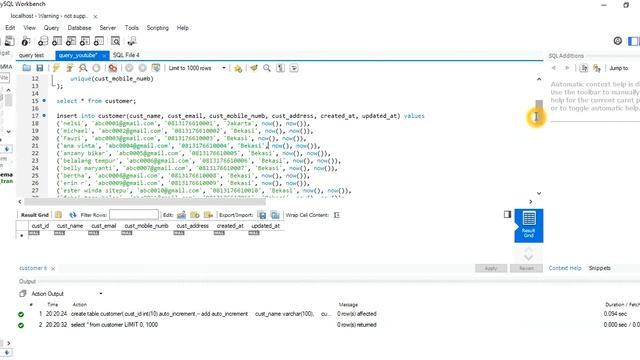Viewport: 640px width, 360px height.
Task: Open the View menu
Action: click(29, 28)
